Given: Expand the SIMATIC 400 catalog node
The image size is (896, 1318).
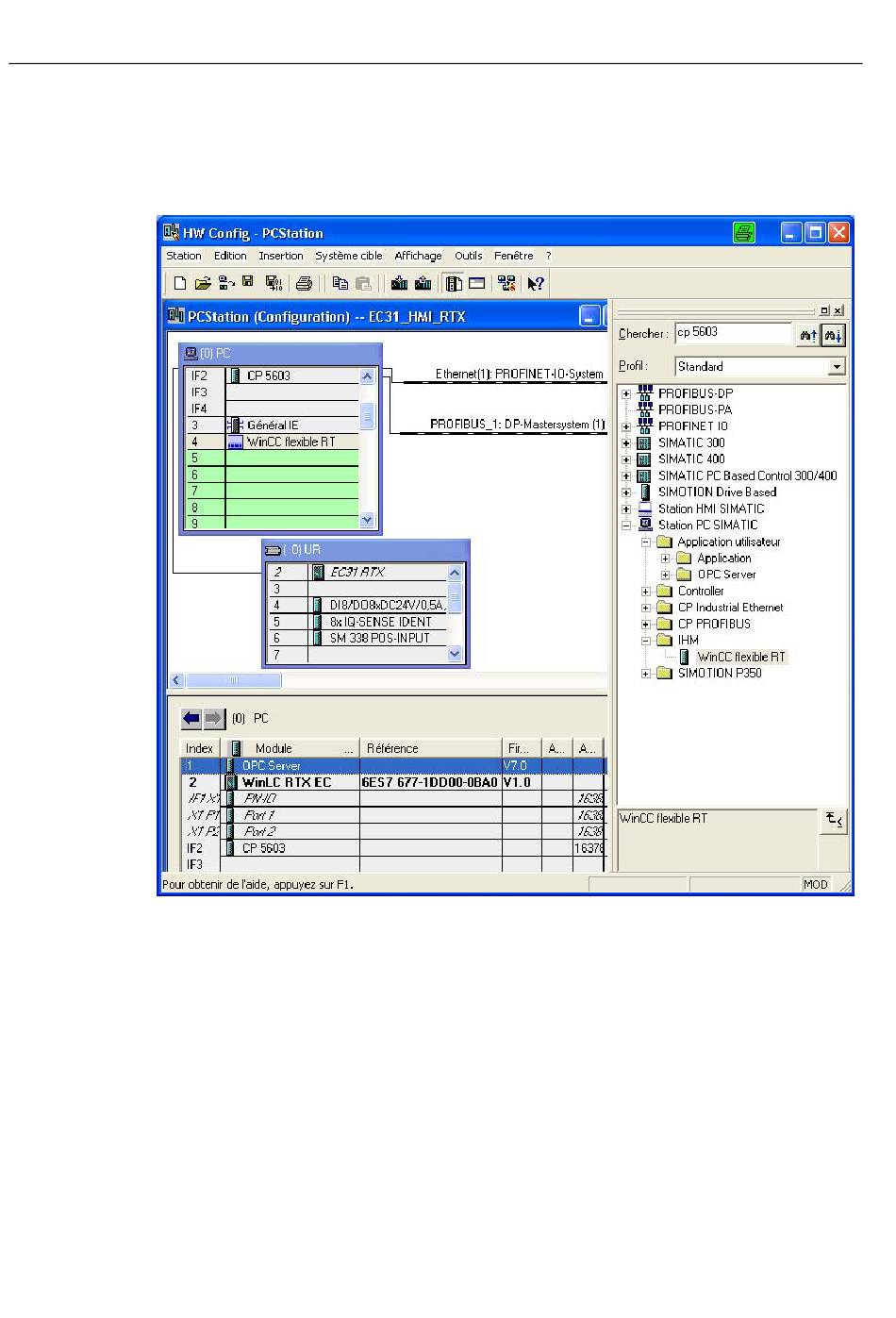Looking at the screenshot, I should (x=626, y=459).
